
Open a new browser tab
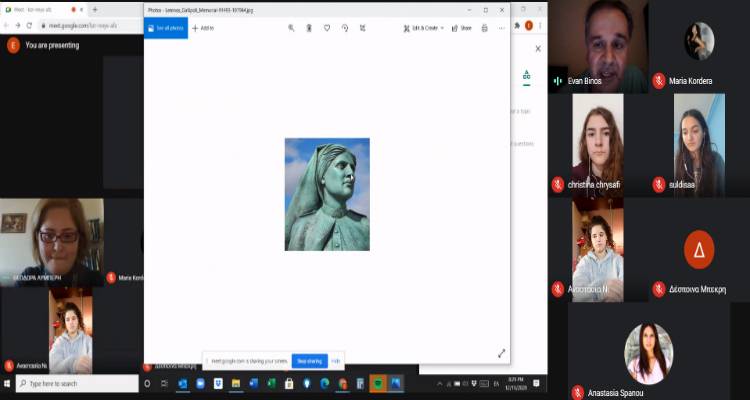click(x=94, y=9)
